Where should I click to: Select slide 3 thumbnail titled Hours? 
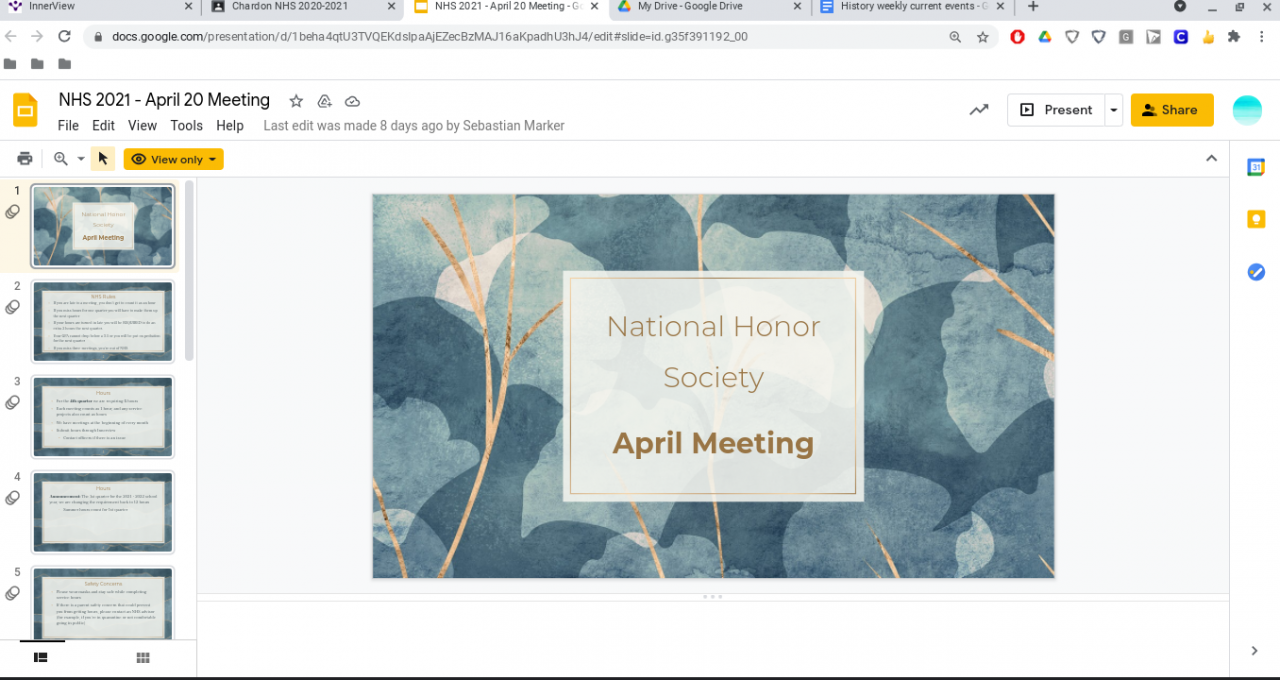(x=103, y=416)
